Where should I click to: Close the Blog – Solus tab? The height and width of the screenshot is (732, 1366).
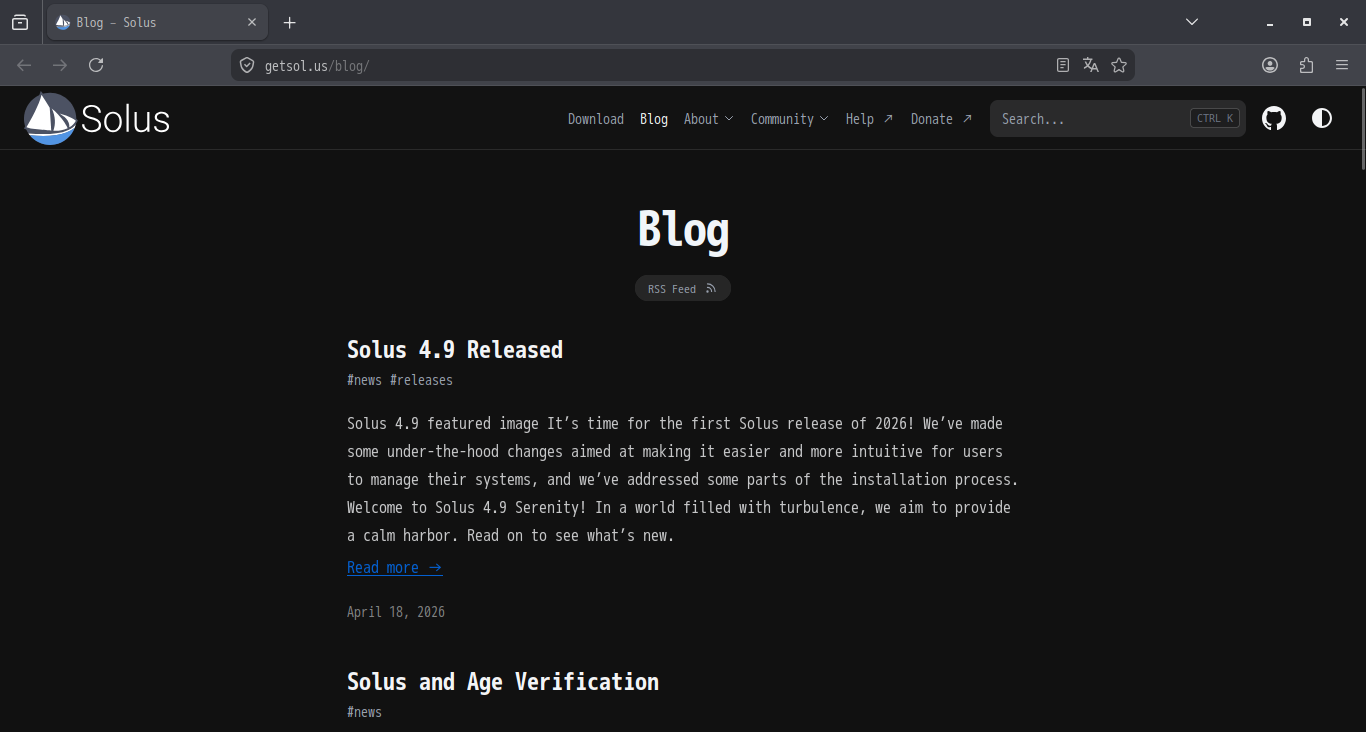pyautogui.click(x=252, y=22)
